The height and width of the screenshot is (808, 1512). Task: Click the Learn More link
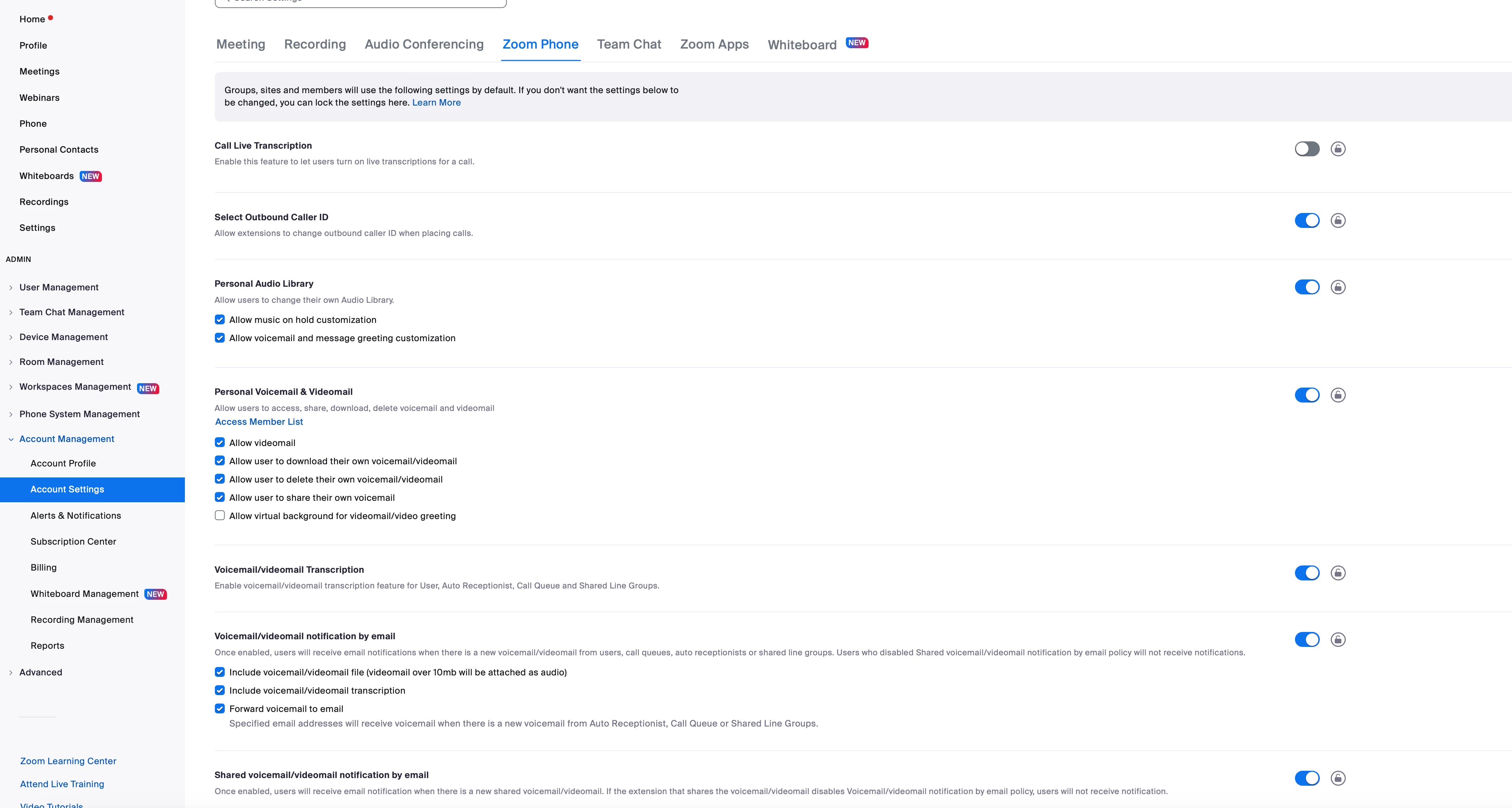[x=436, y=103]
